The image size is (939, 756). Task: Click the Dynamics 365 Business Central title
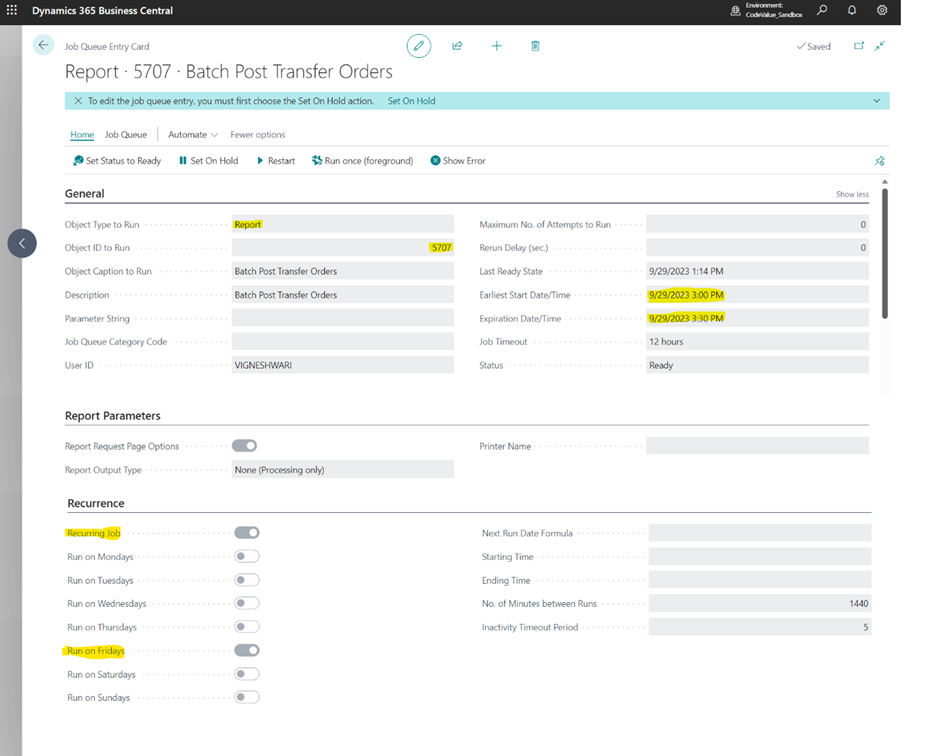click(x=102, y=11)
